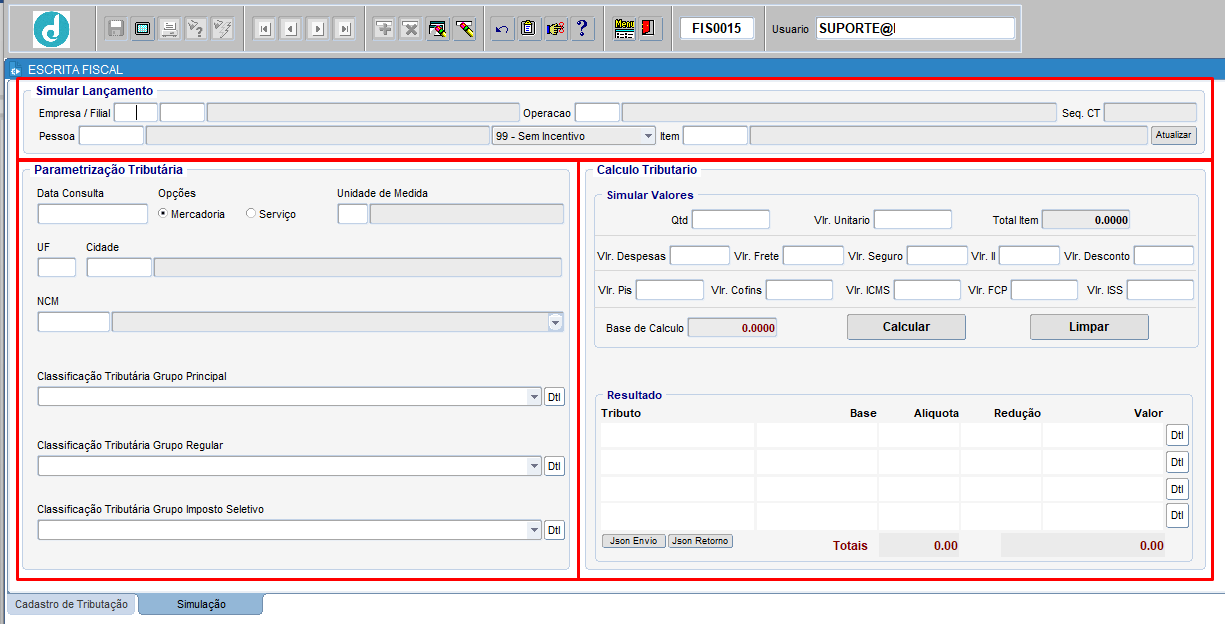Switch to the Simulação tab
The image size is (1225, 624).
click(201, 604)
